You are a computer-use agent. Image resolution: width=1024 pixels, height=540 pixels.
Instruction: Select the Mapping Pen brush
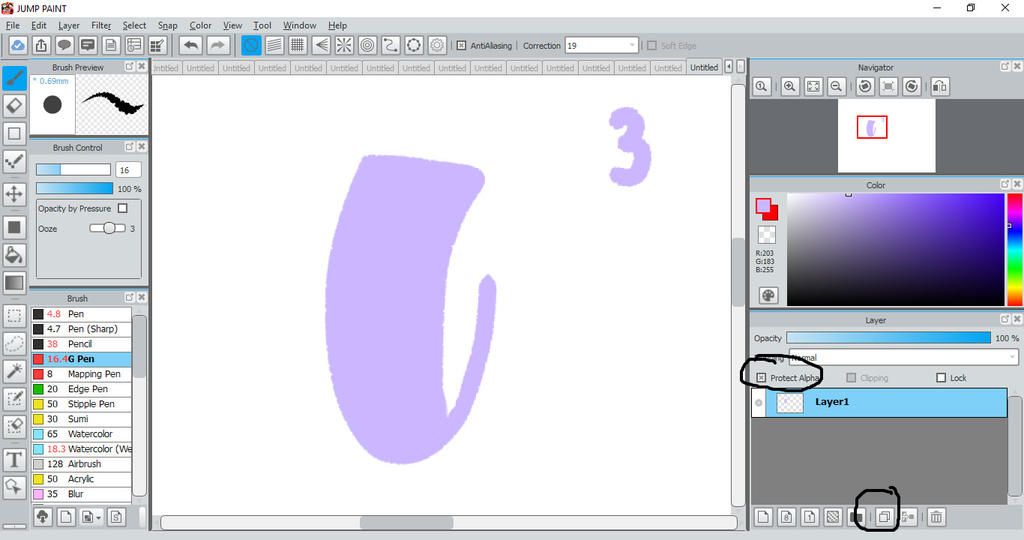(82, 374)
